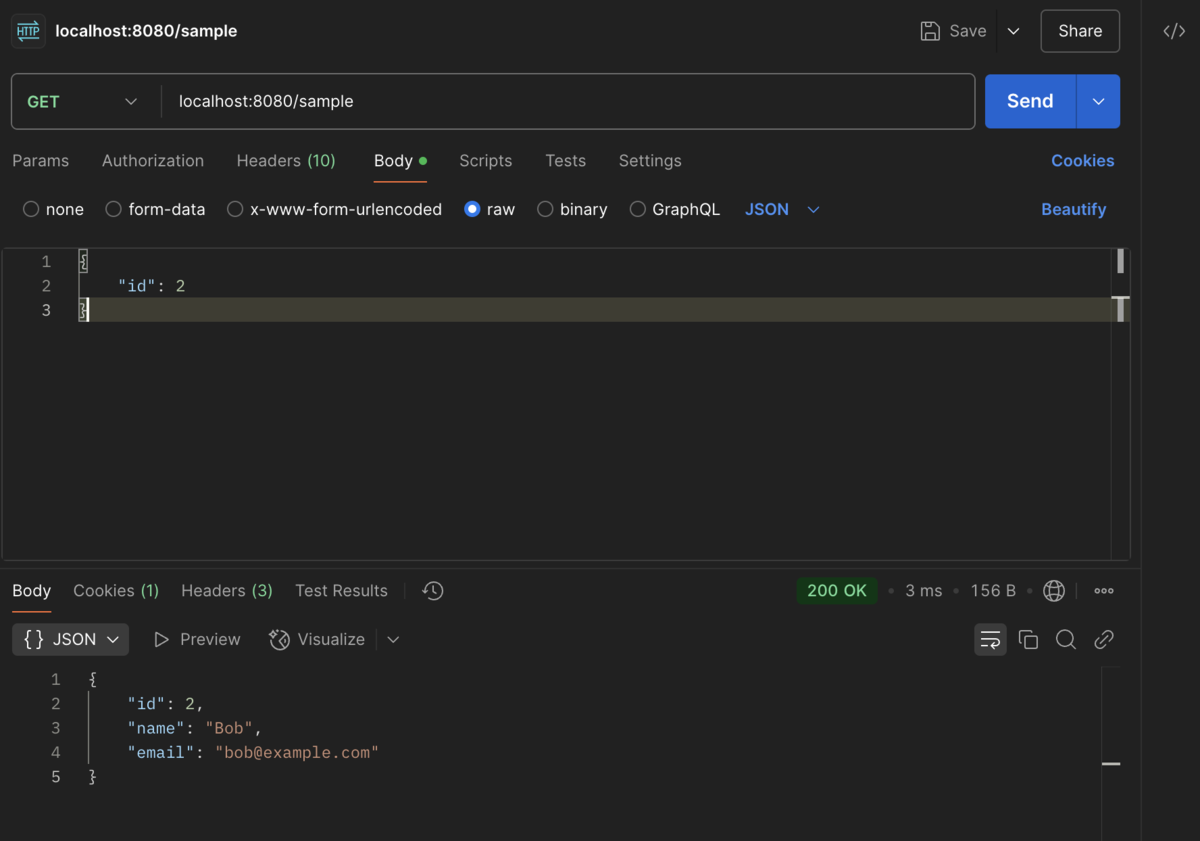This screenshot has height=841, width=1200.
Task: Click the Visualize response button
Action: 317,640
